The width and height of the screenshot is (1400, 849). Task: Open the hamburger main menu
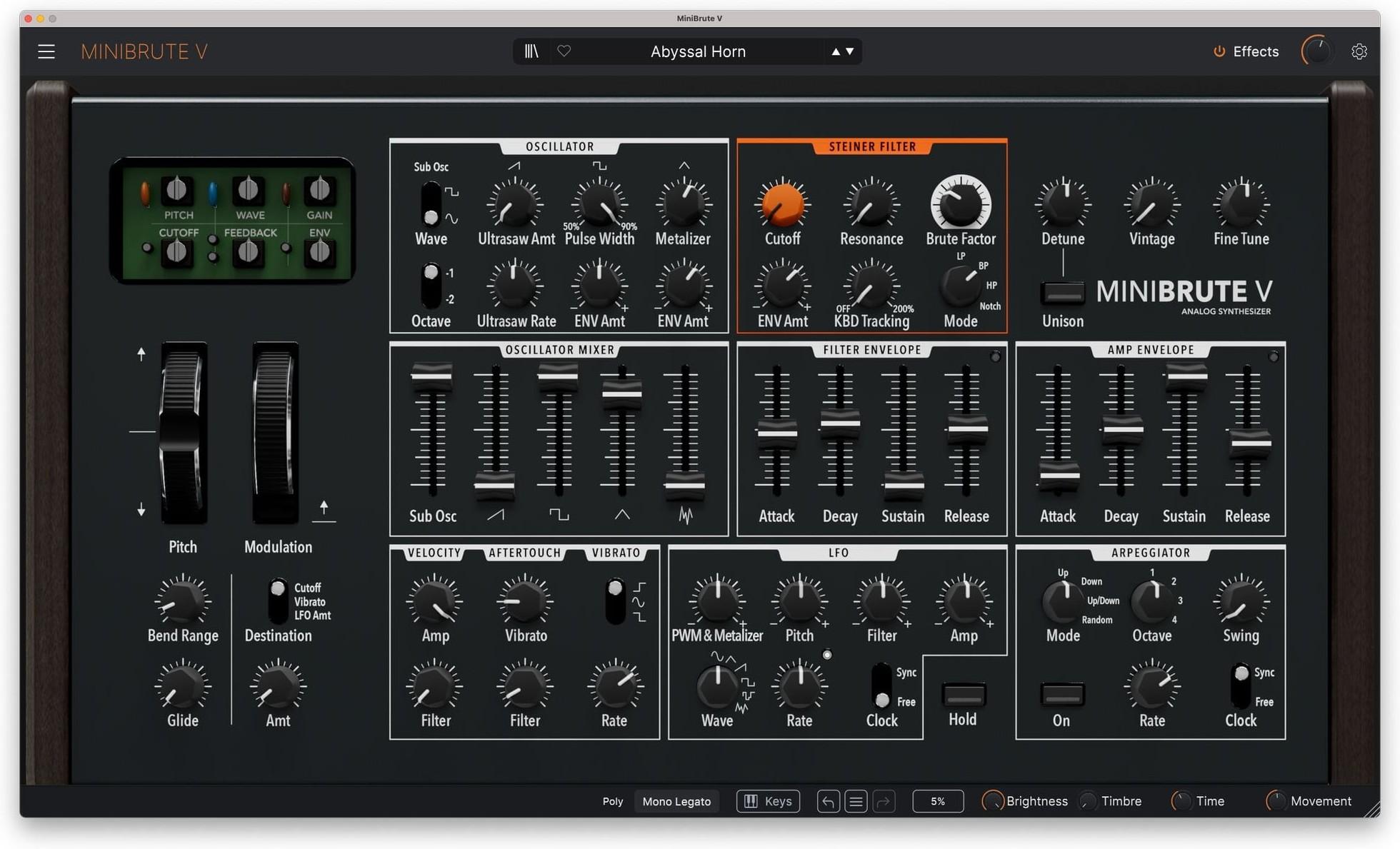click(x=46, y=51)
